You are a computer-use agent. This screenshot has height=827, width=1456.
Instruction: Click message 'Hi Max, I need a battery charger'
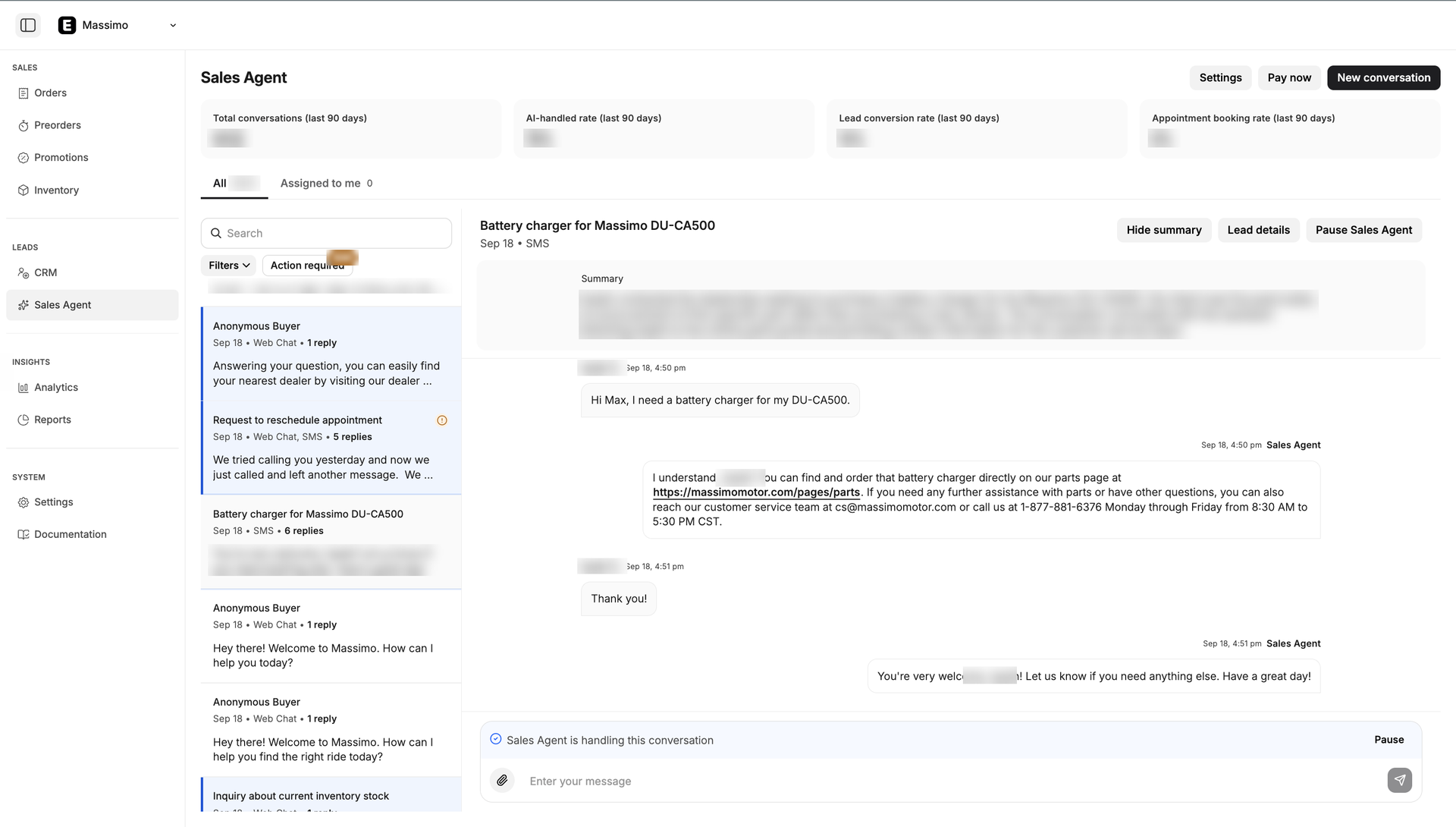(x=720, y=401)
